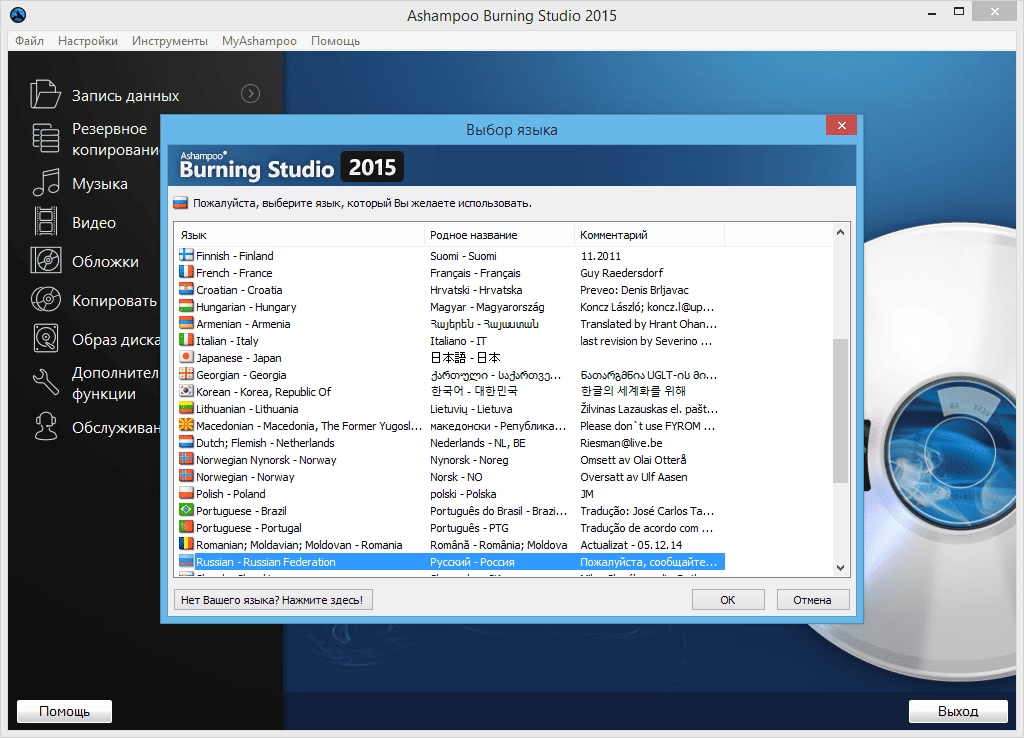Select Portuguese - Portugal row
This screenshot has height=738, width=1024.
[x=450, y=528]
